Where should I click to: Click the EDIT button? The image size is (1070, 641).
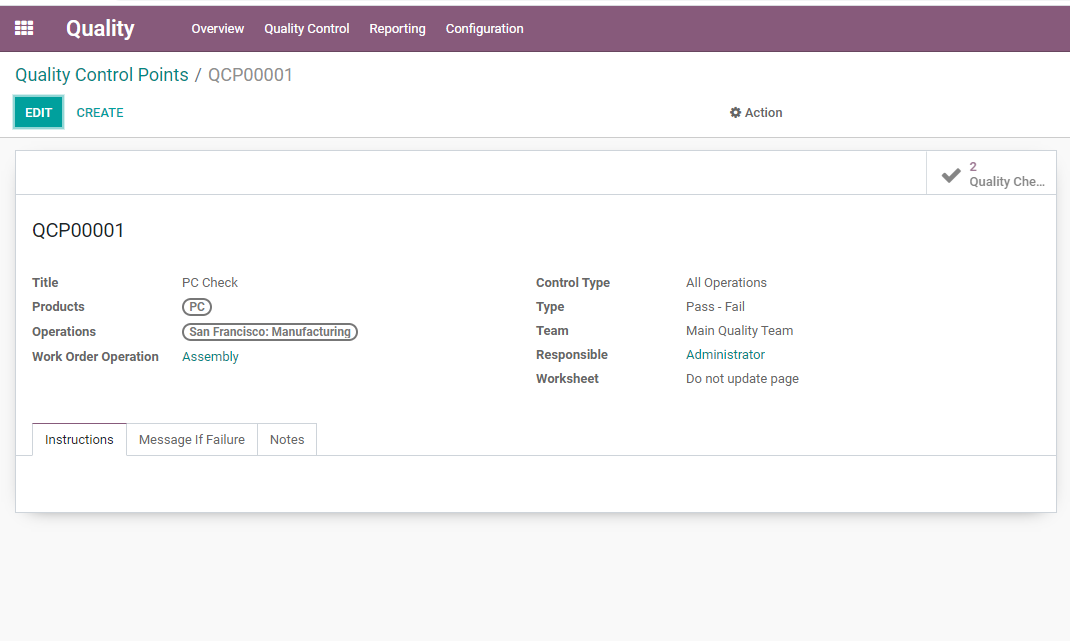click(38, 113)
